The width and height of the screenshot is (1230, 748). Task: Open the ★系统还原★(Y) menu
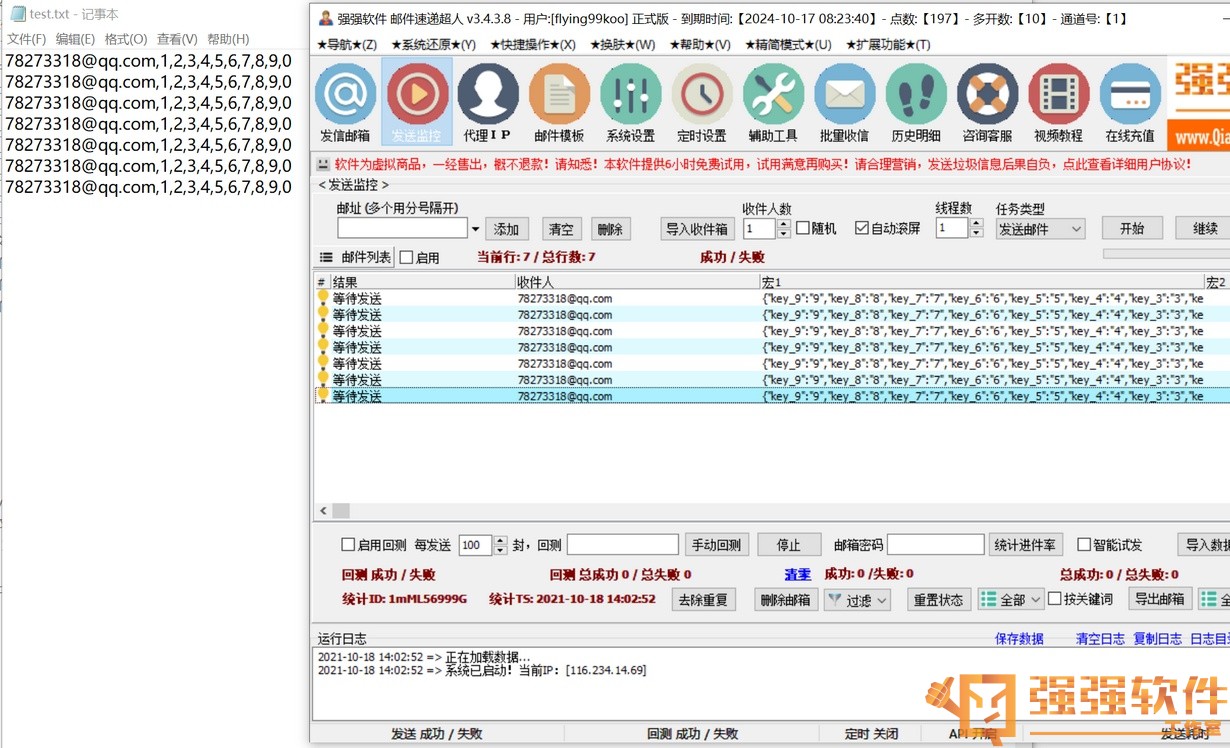[433, 45]
